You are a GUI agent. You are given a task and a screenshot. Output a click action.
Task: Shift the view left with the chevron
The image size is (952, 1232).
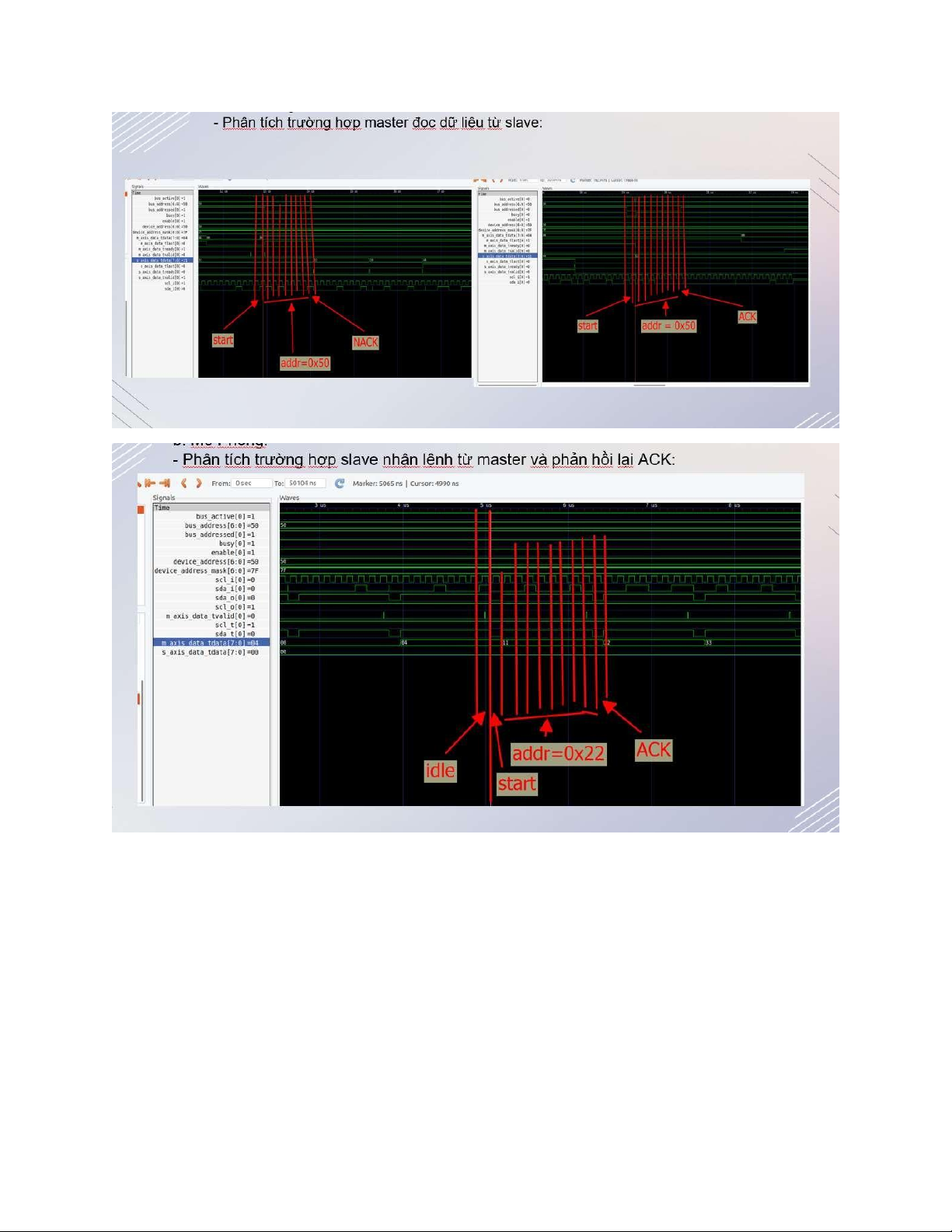click(x=184, y=483)
